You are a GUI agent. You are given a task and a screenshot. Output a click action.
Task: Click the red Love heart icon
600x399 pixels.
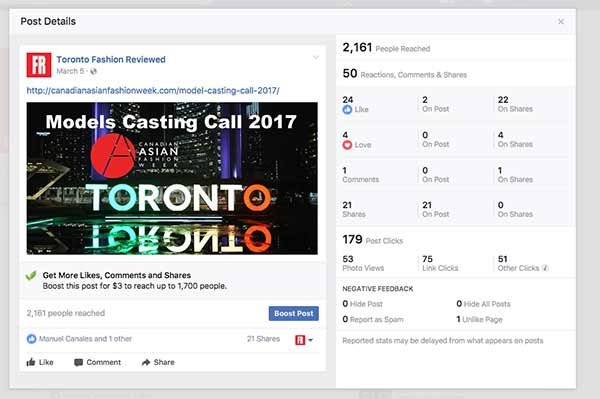347,145
